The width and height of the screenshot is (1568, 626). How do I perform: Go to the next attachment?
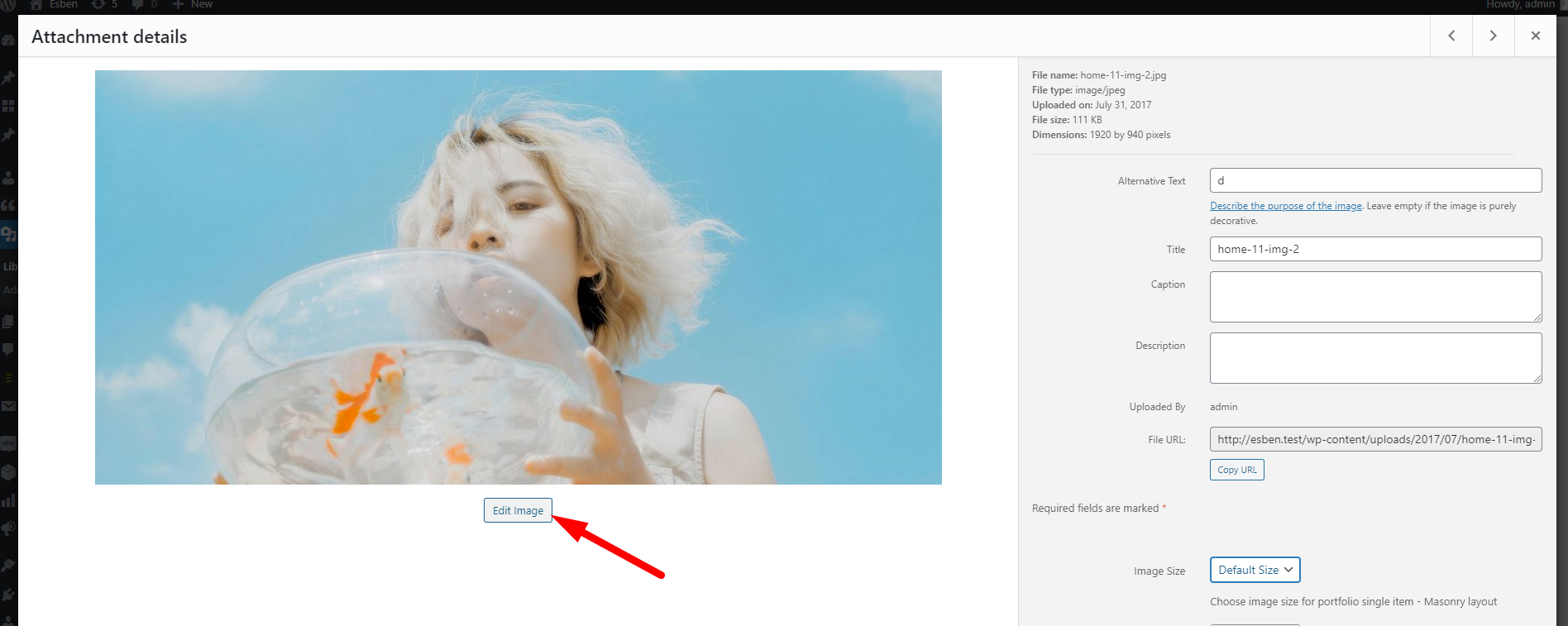click(1494, 36)
